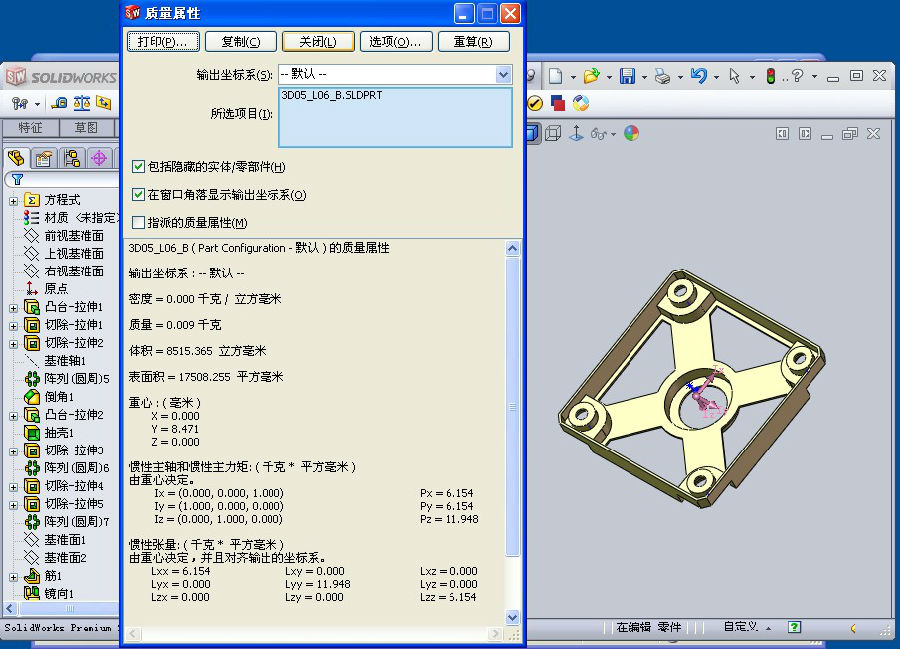Click the Save floppy disk icon
The image size is (900, 649).
628,76
